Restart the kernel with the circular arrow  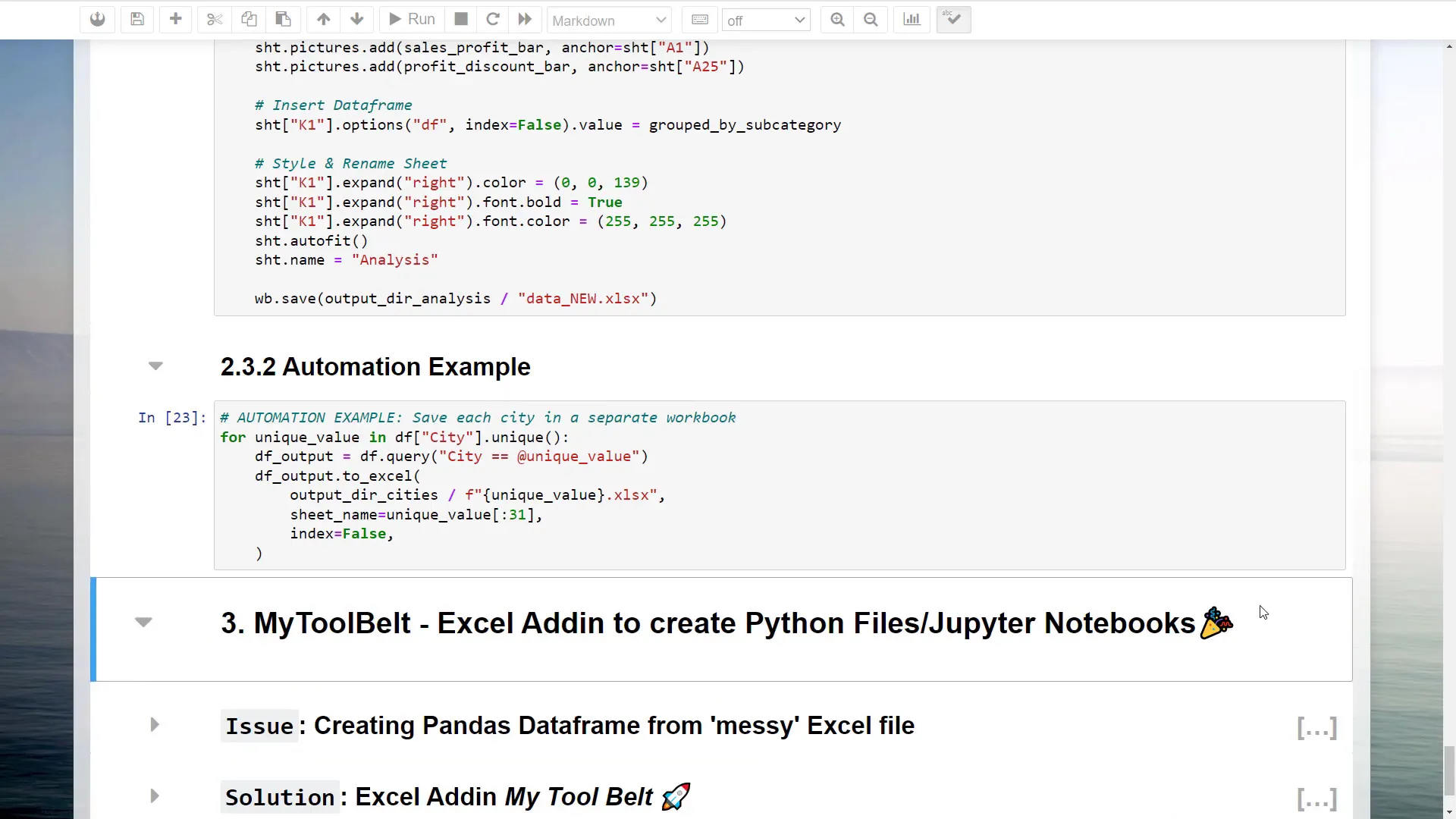(x=493, y=20)
